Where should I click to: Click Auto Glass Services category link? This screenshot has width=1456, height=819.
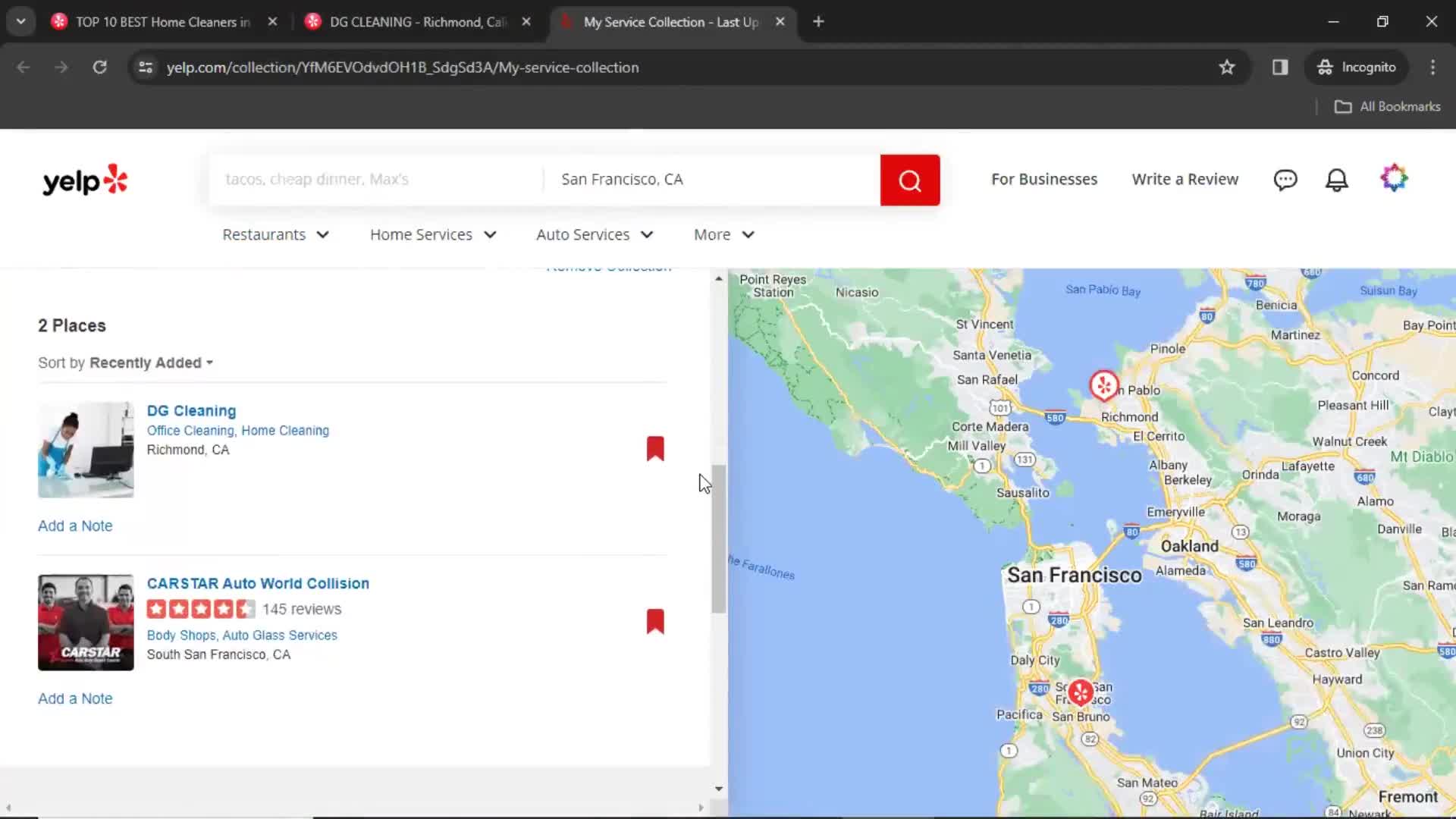click(x=280, y=635)
